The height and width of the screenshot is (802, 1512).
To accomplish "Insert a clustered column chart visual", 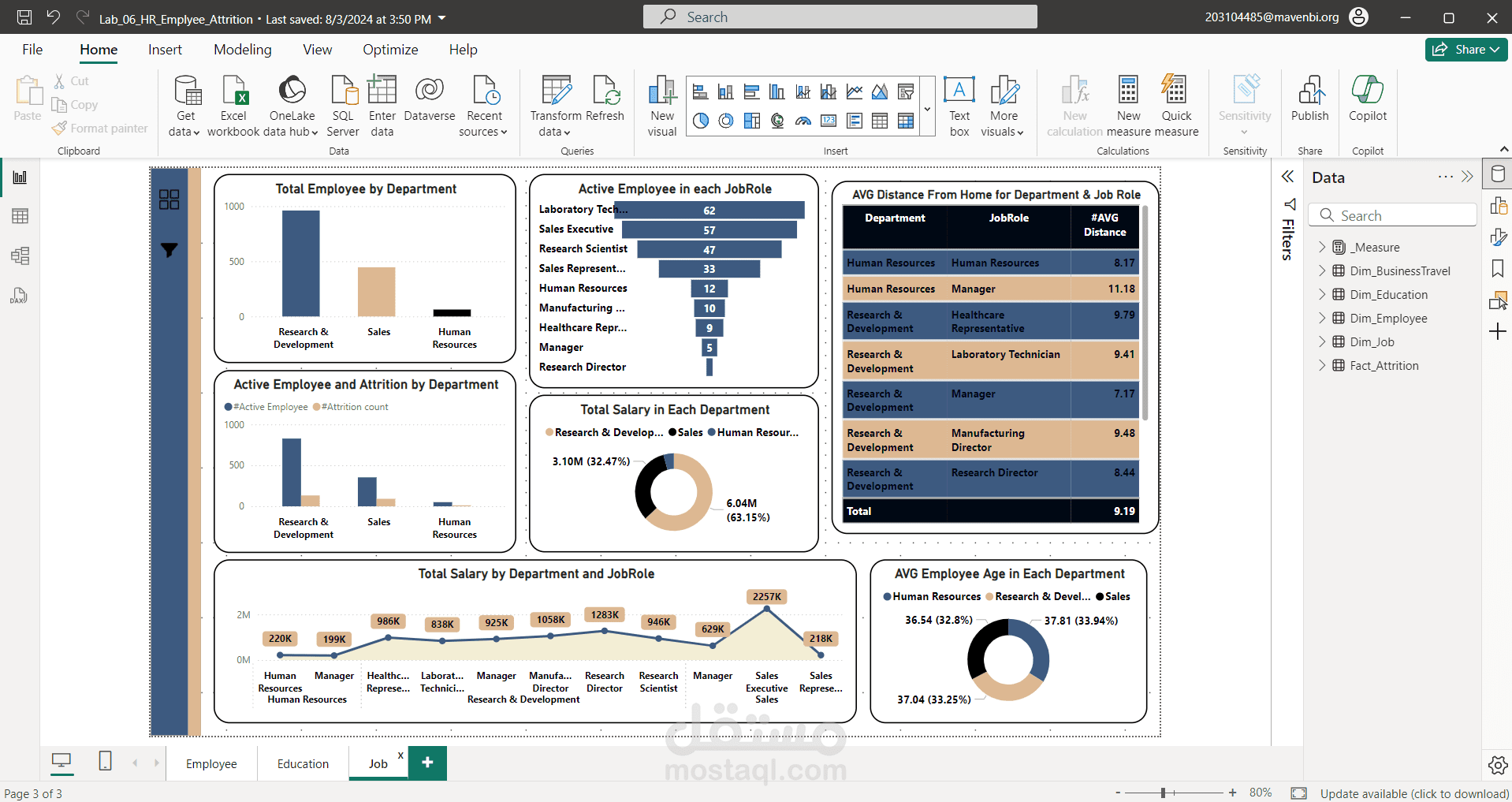I will (x=777, y=92).
